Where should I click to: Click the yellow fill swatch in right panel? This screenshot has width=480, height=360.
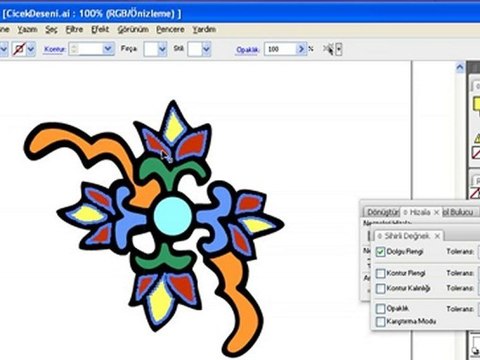tap(477, 104)
